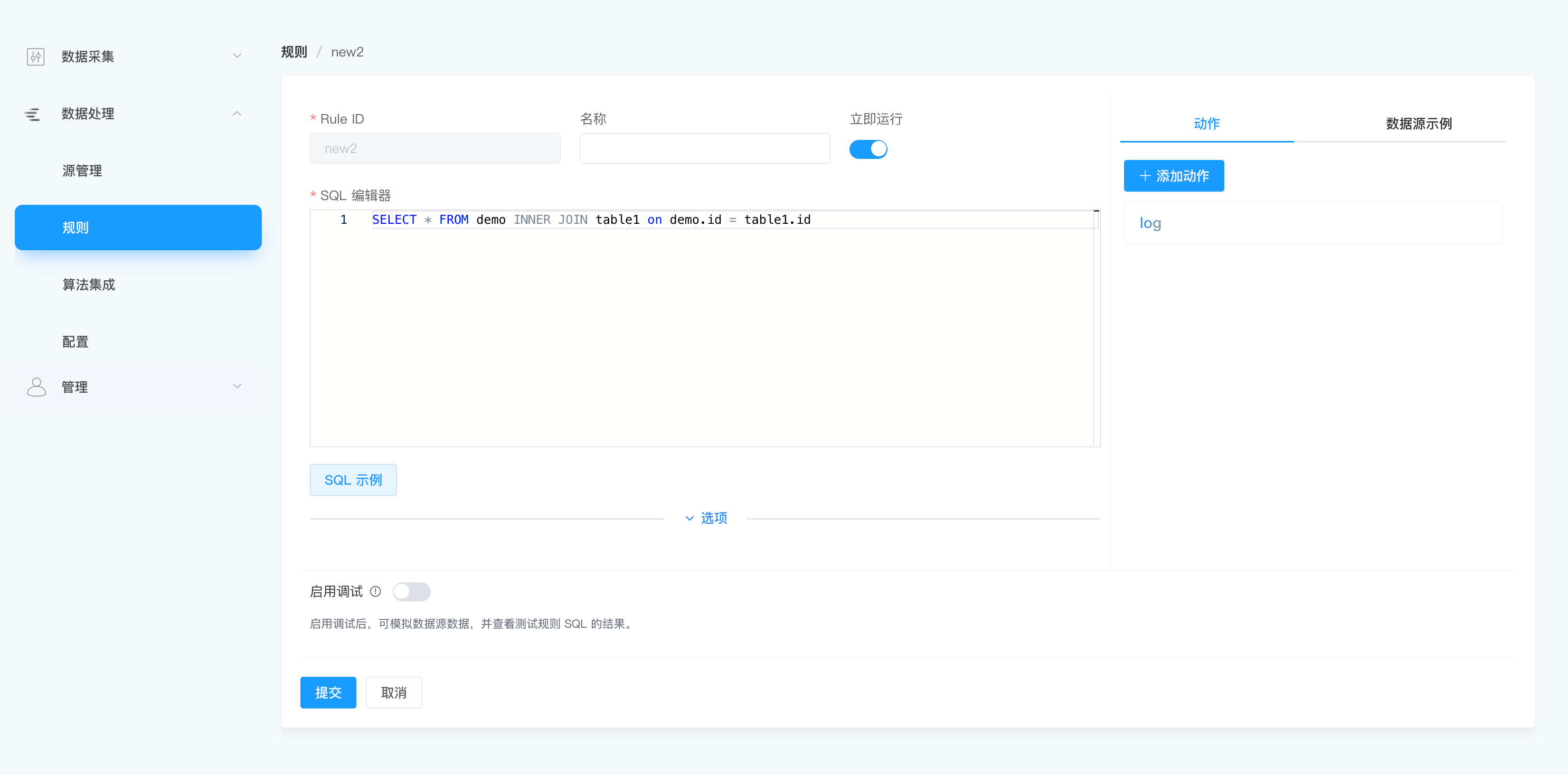Click the data collection sidebar icon

(35, 56)
